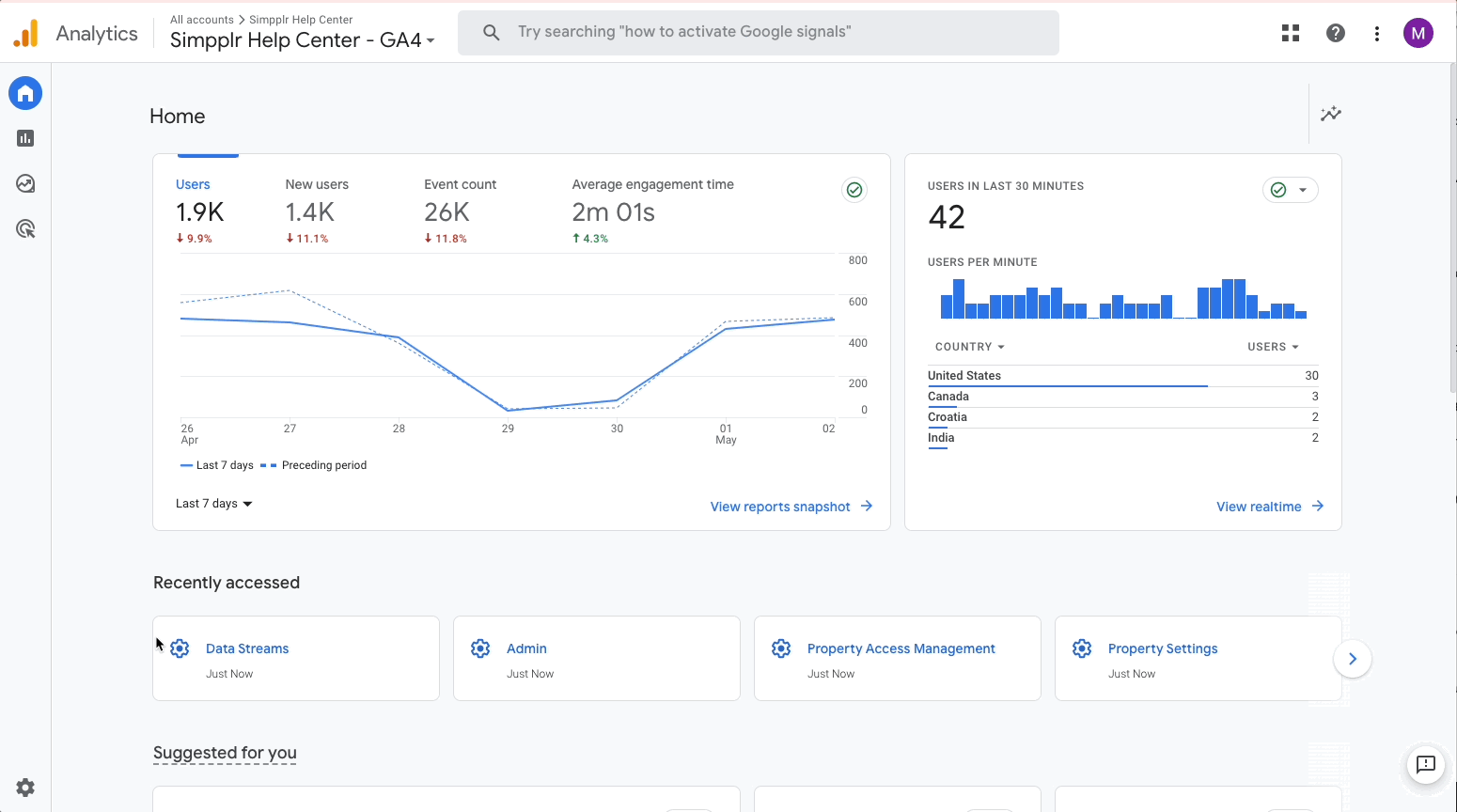The height and width of the screenshot is (812, 1457).
Task: Open Admin using the gear icon
Action: tap(24, 788)
